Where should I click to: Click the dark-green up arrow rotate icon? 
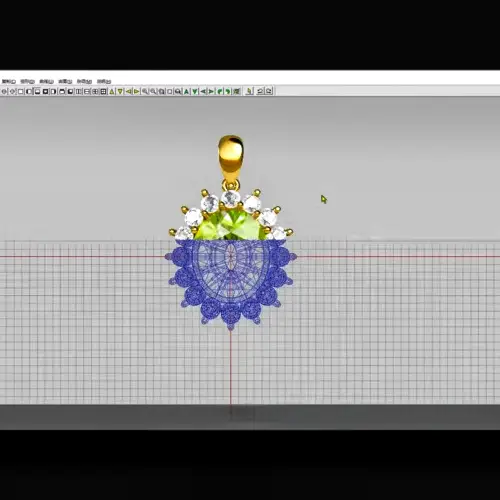(186, 91)
